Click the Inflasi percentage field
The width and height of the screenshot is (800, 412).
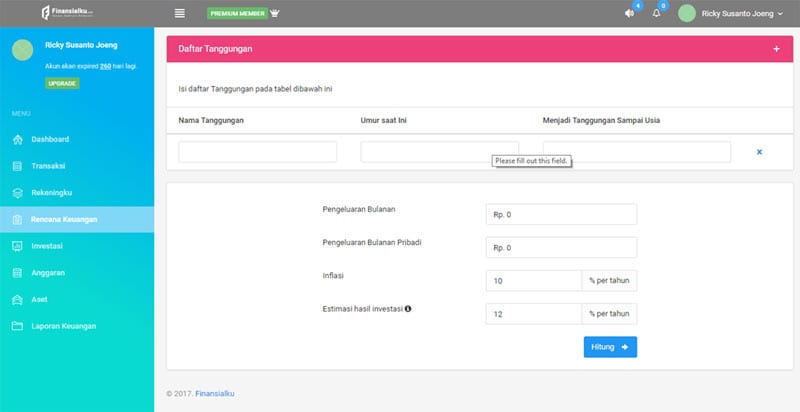point(533,281)
